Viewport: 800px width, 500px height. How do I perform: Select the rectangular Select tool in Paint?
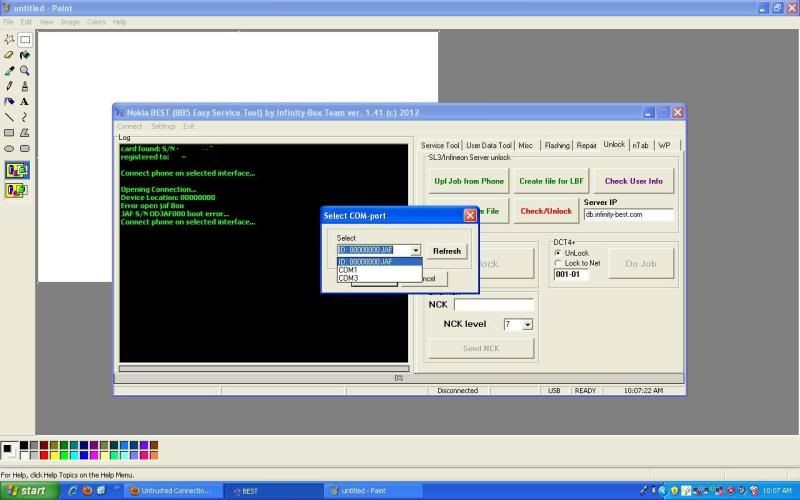pyautogui.click(x=25, y=39)
